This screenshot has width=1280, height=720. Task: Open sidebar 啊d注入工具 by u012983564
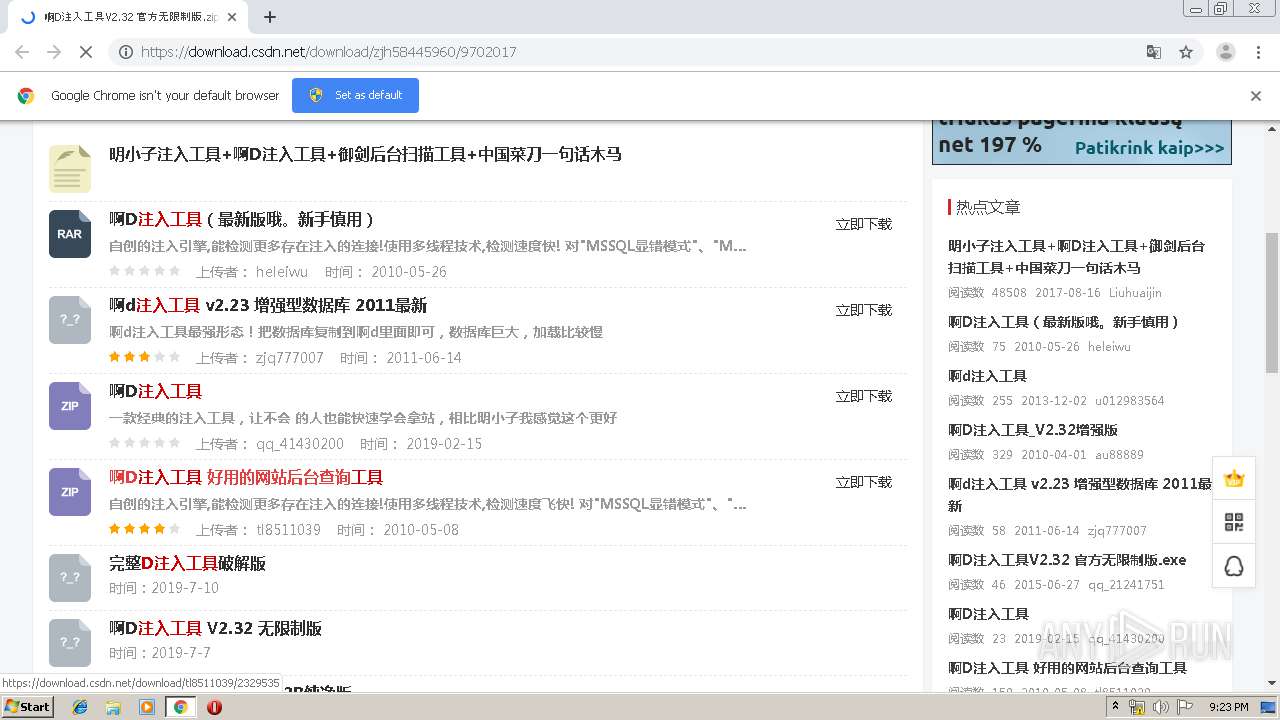point(987,376)
